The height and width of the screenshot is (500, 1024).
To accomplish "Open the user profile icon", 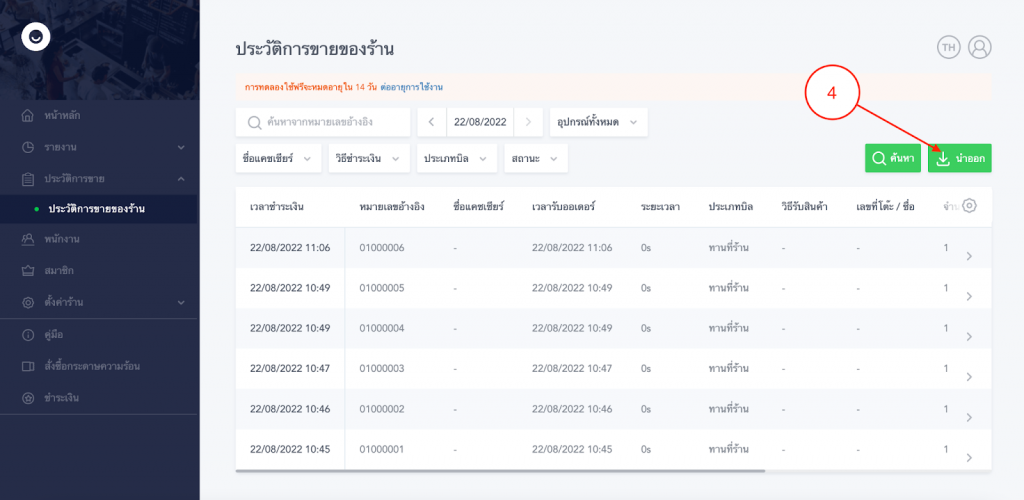I will click(980, 47).
